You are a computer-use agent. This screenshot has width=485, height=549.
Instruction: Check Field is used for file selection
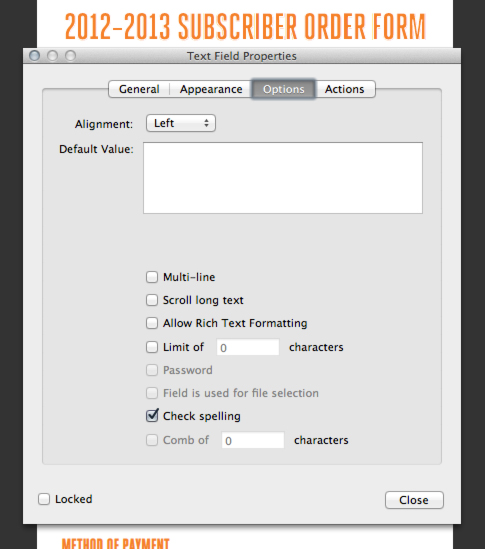[x=152, y=393]
